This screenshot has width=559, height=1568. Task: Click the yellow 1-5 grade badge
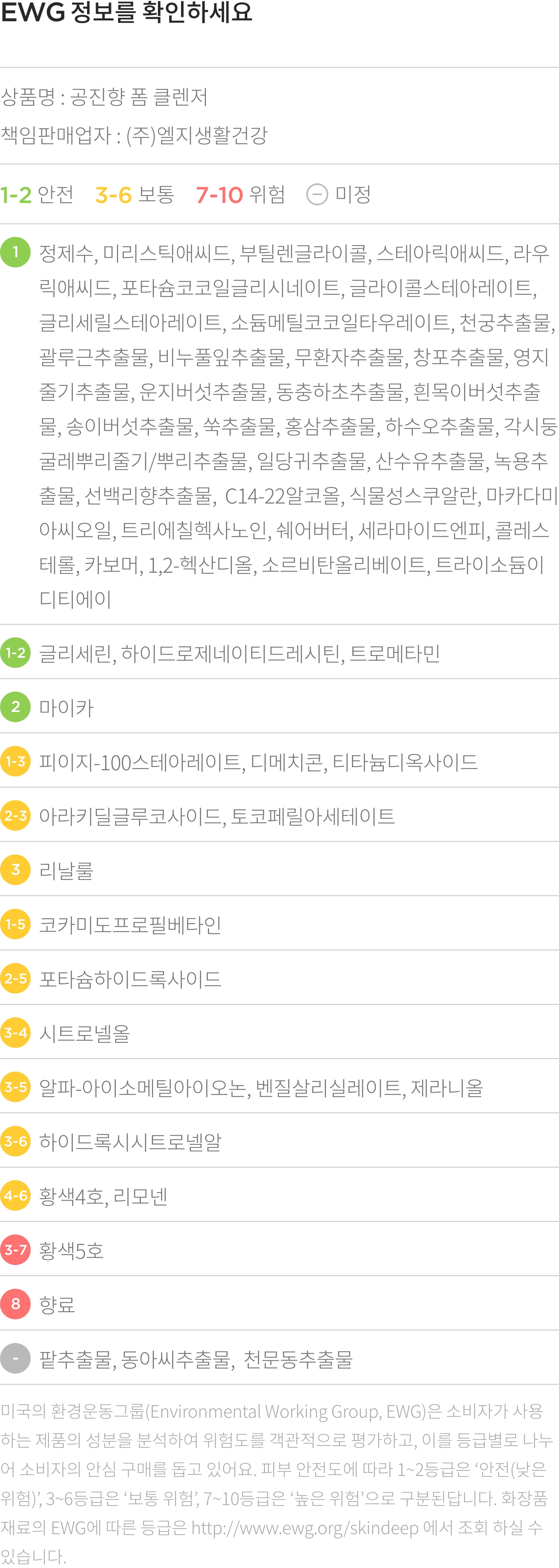pos(15,924)
